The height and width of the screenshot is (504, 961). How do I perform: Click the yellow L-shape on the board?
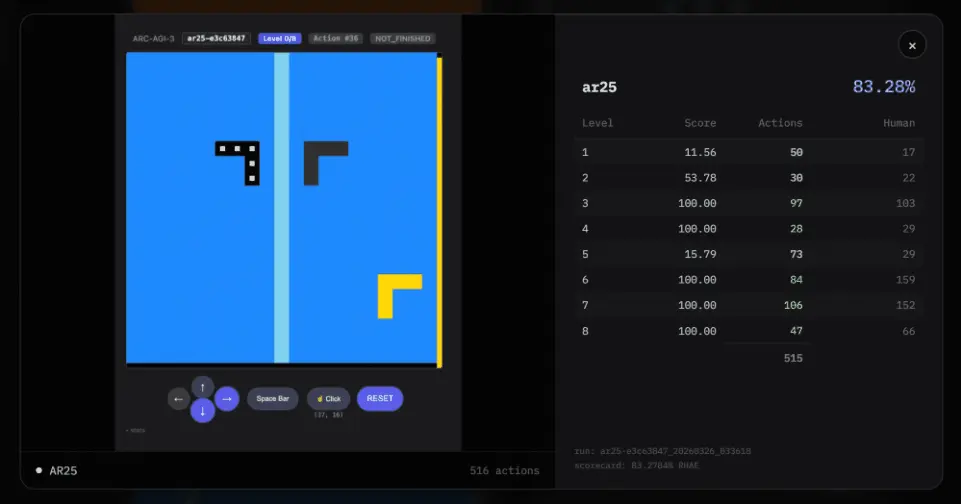(x=400, y=296)
